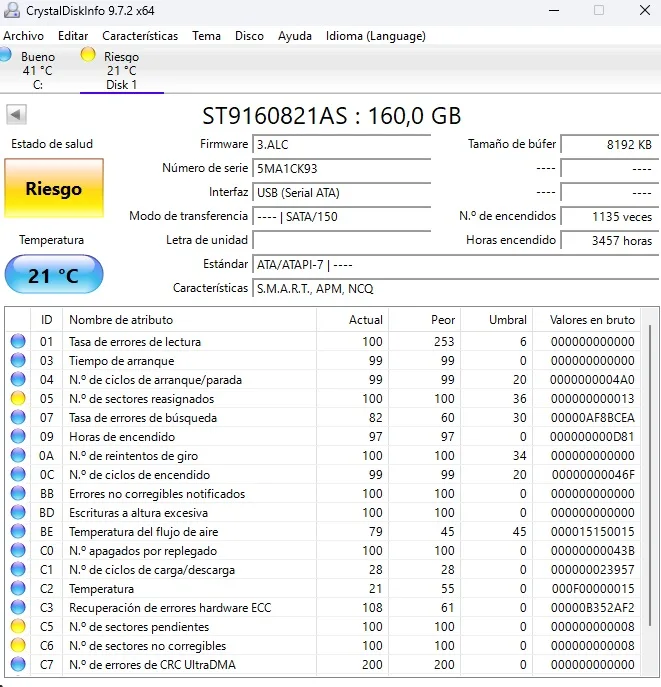This screenshot has height=687, width=661.
Task: Click the yellow Riesgo health status button
Action: 54,188
